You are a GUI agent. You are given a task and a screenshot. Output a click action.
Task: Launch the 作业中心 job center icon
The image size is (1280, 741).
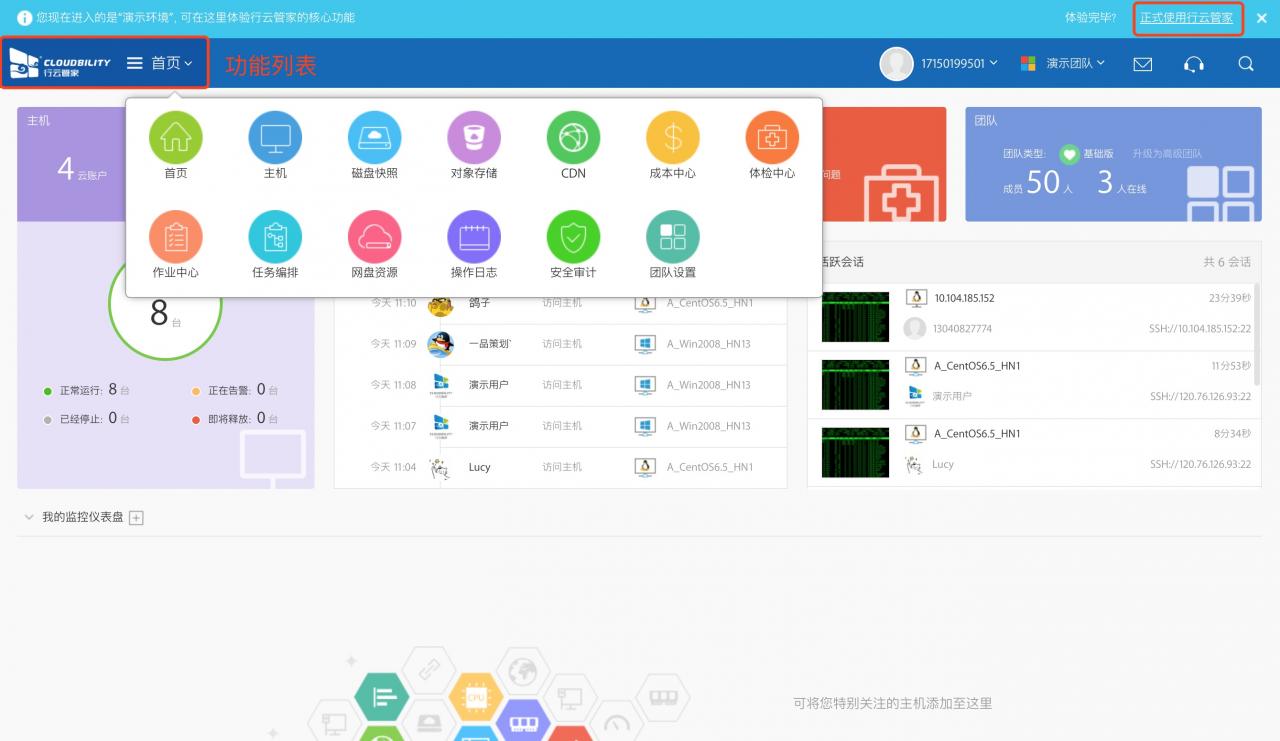(176, 237)
